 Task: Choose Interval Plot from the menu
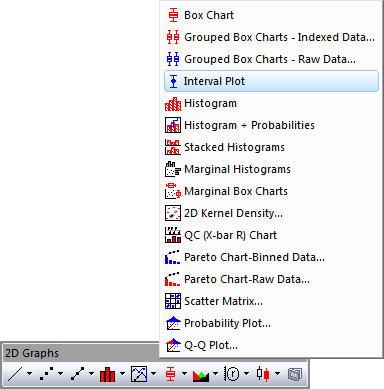(271, 81)
